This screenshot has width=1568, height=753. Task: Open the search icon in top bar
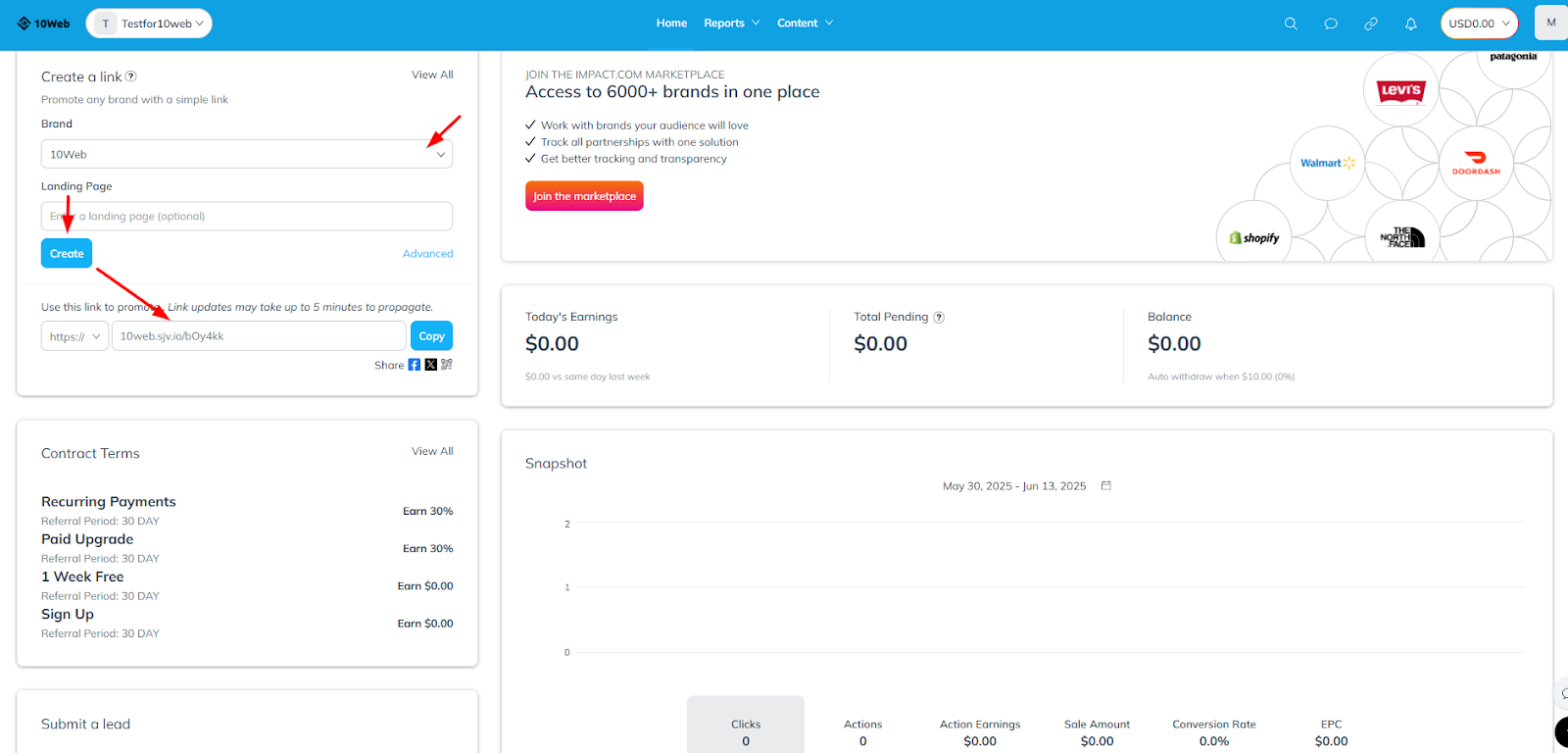click(x=1291, y=24)
